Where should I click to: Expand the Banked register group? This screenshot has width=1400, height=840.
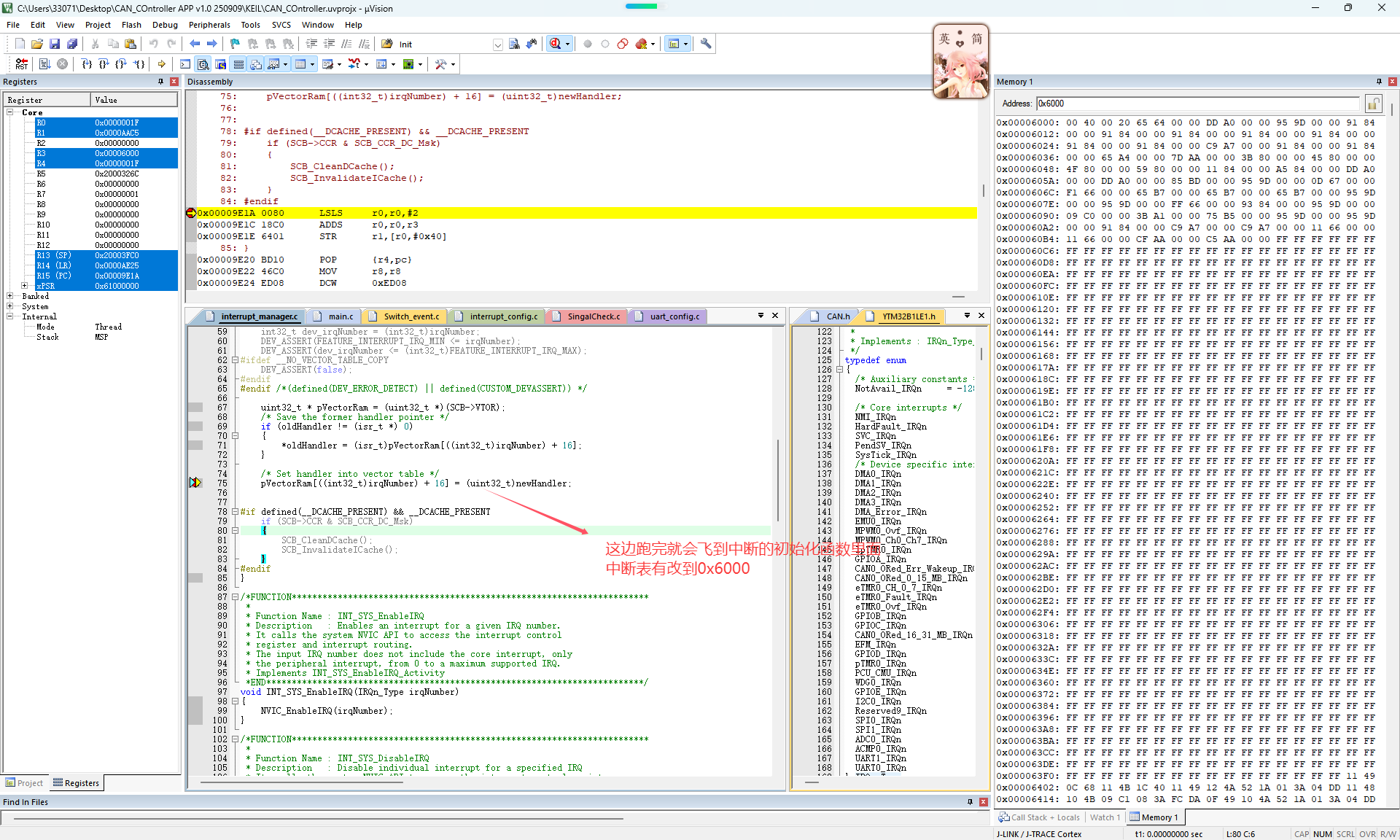coord(10,296)
